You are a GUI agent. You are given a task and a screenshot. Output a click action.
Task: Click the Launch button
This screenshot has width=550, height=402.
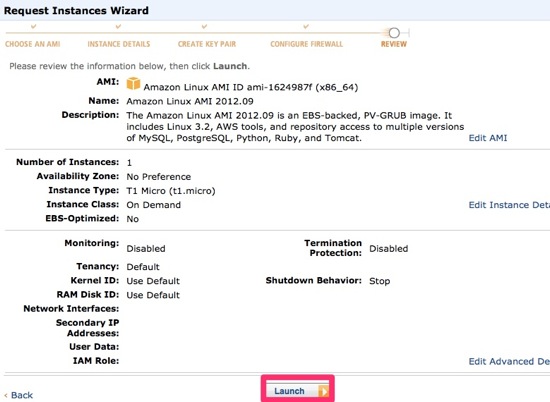coord(297,391)
